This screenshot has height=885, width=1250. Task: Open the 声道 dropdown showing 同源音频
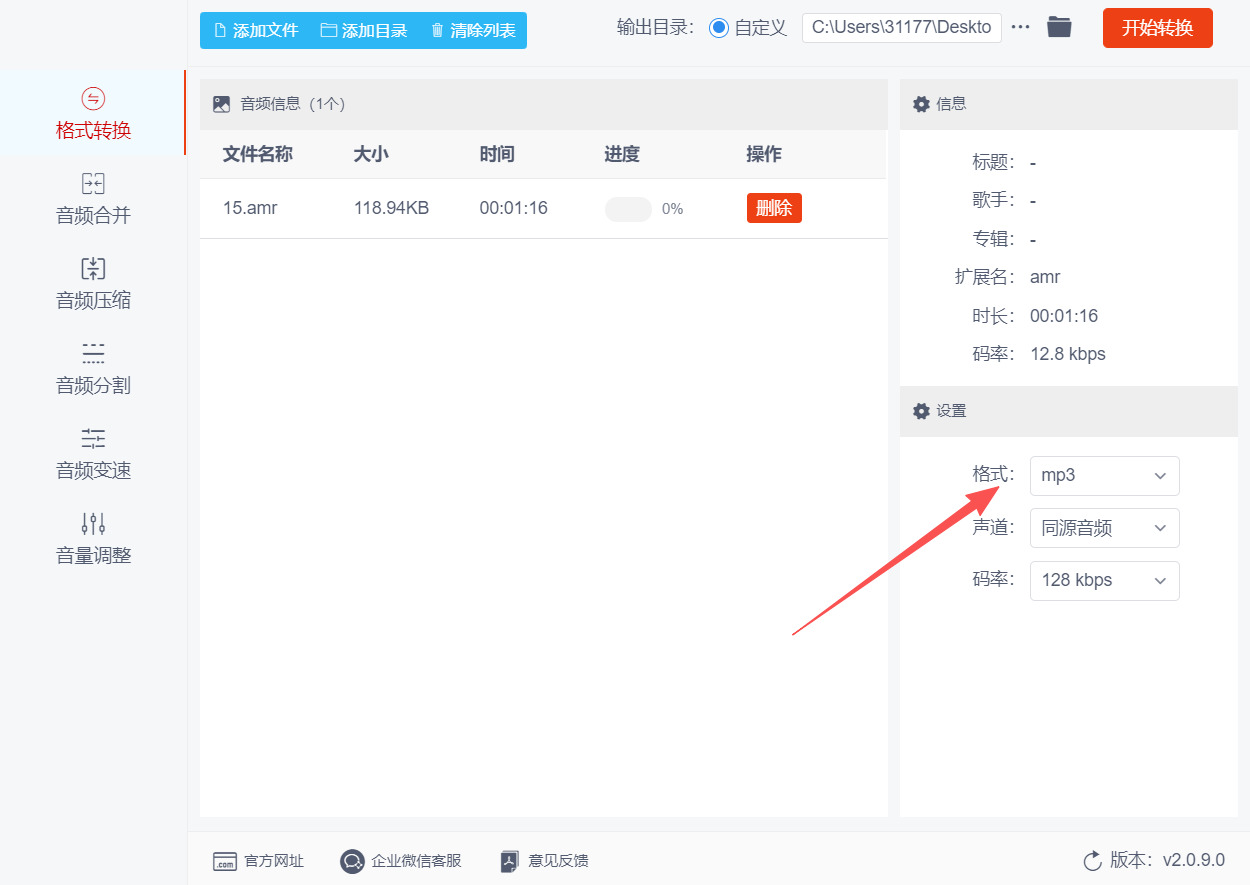click(x=1105, y=528)
